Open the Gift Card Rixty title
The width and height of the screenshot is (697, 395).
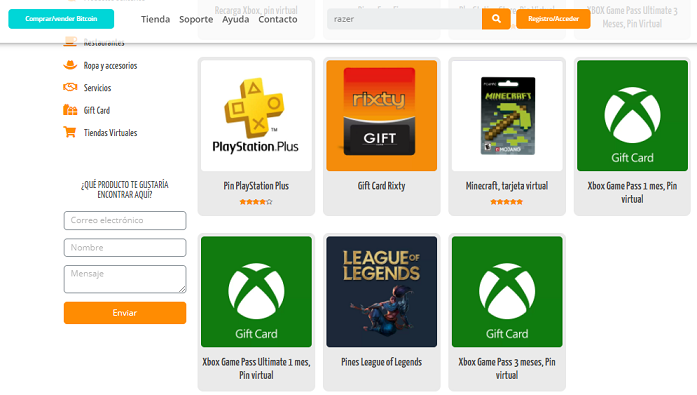pos(381,186)
